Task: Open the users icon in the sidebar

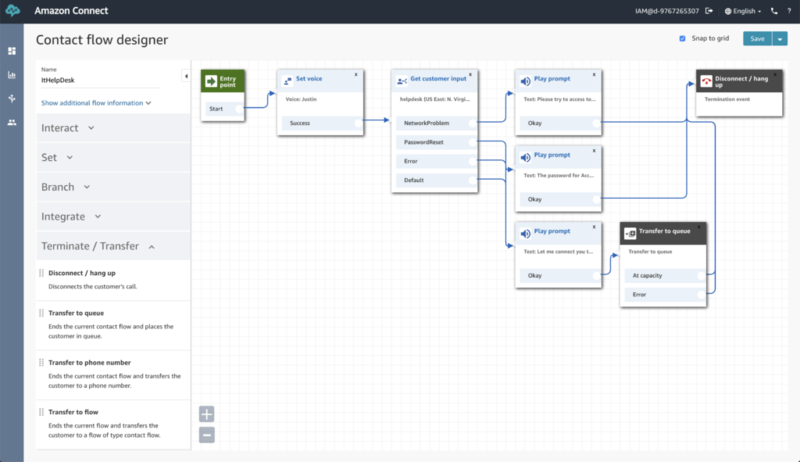Action: coord(12,122)
